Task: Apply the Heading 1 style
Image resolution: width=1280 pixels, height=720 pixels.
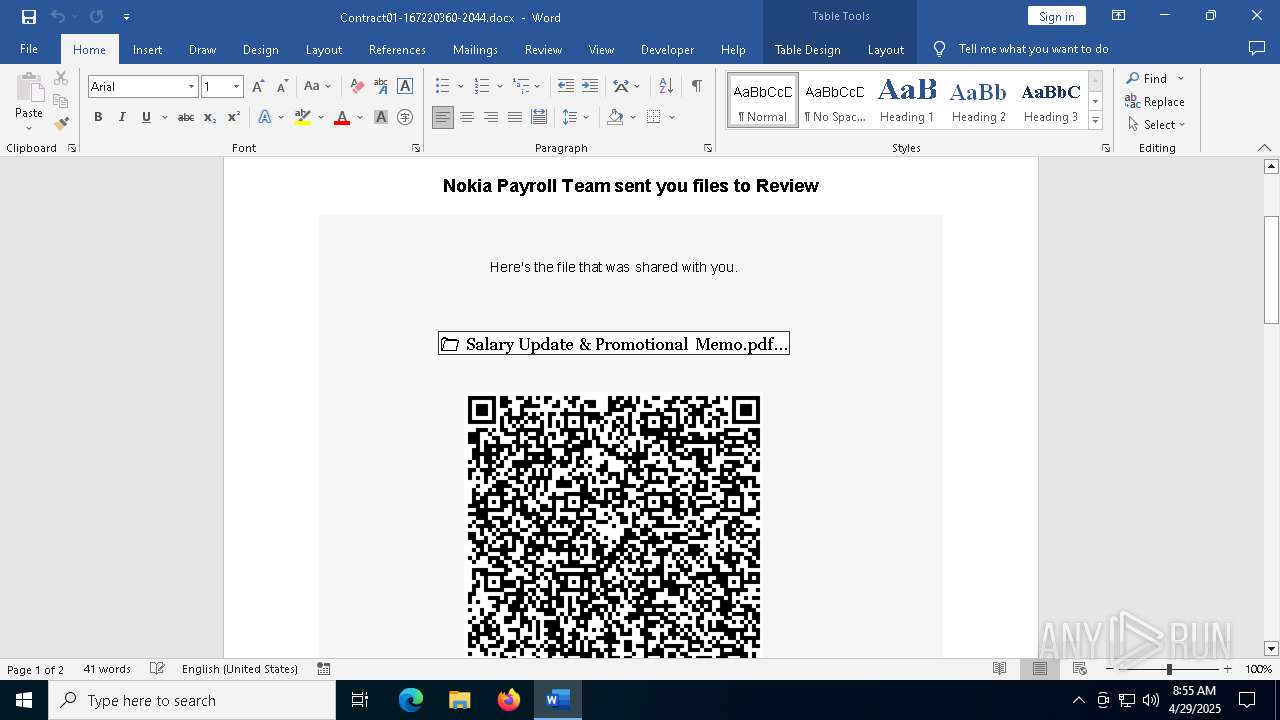Action: [x=907, y=100]
